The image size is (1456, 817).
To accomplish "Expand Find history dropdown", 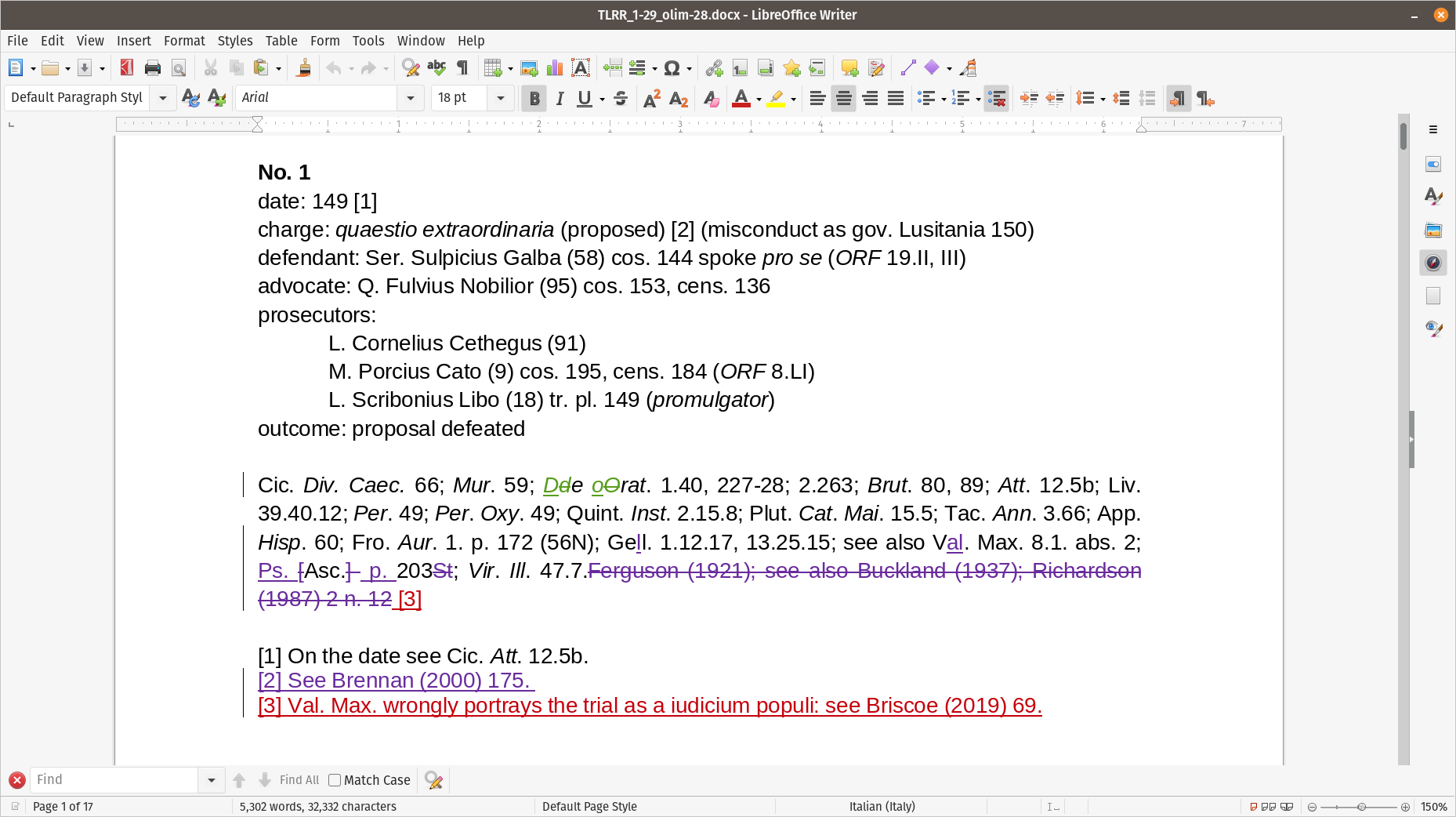I will coord(212,780).
